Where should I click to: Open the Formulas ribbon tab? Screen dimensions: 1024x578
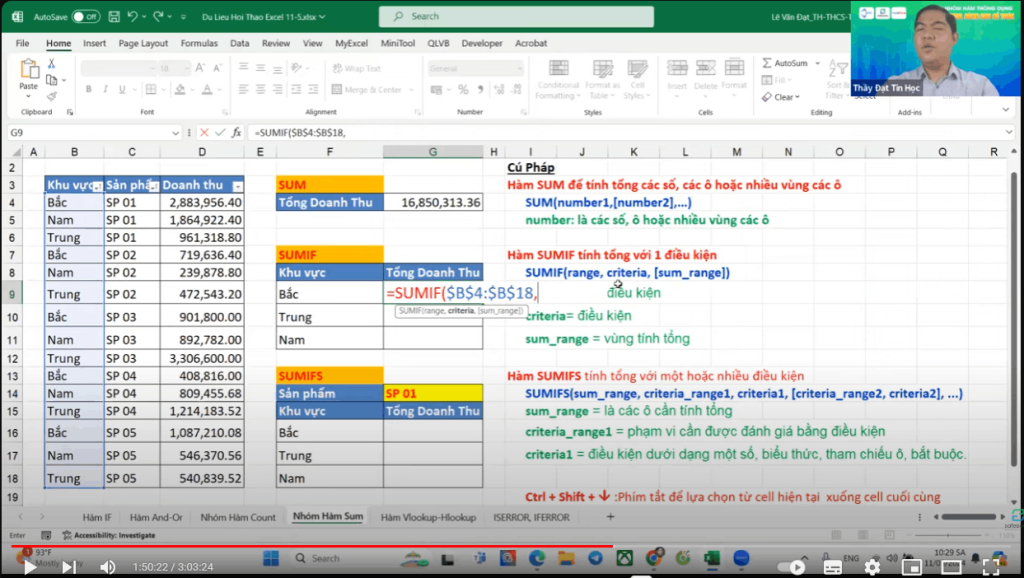point(199,43)
